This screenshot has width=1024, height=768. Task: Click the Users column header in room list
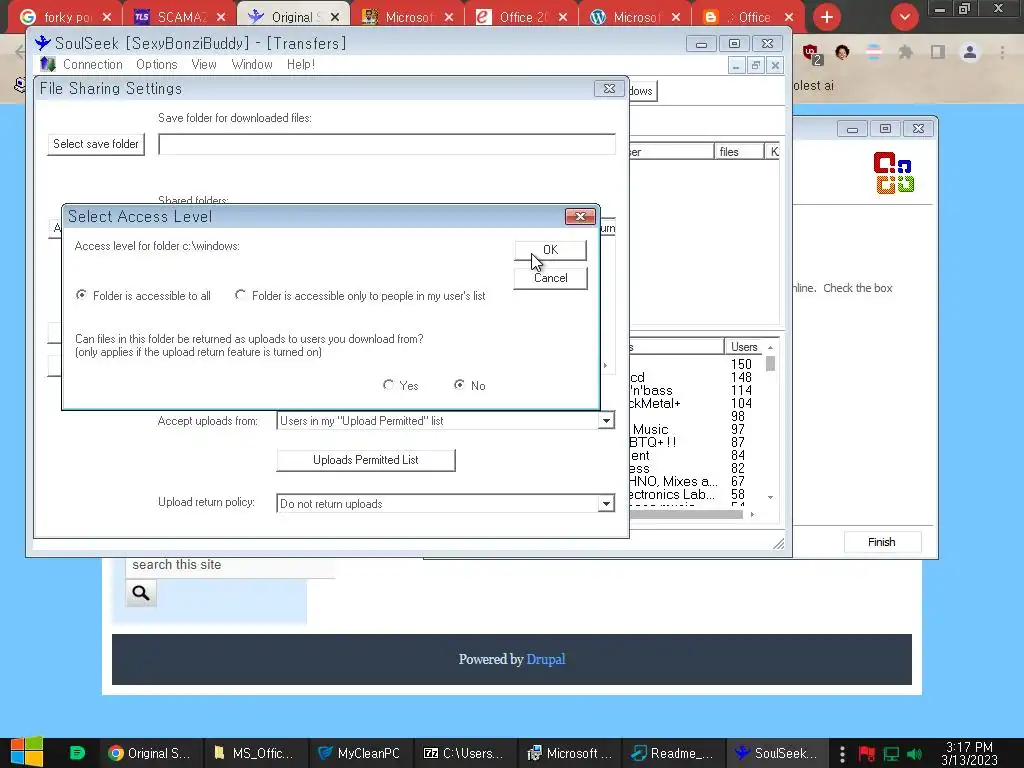pos(744,347)
